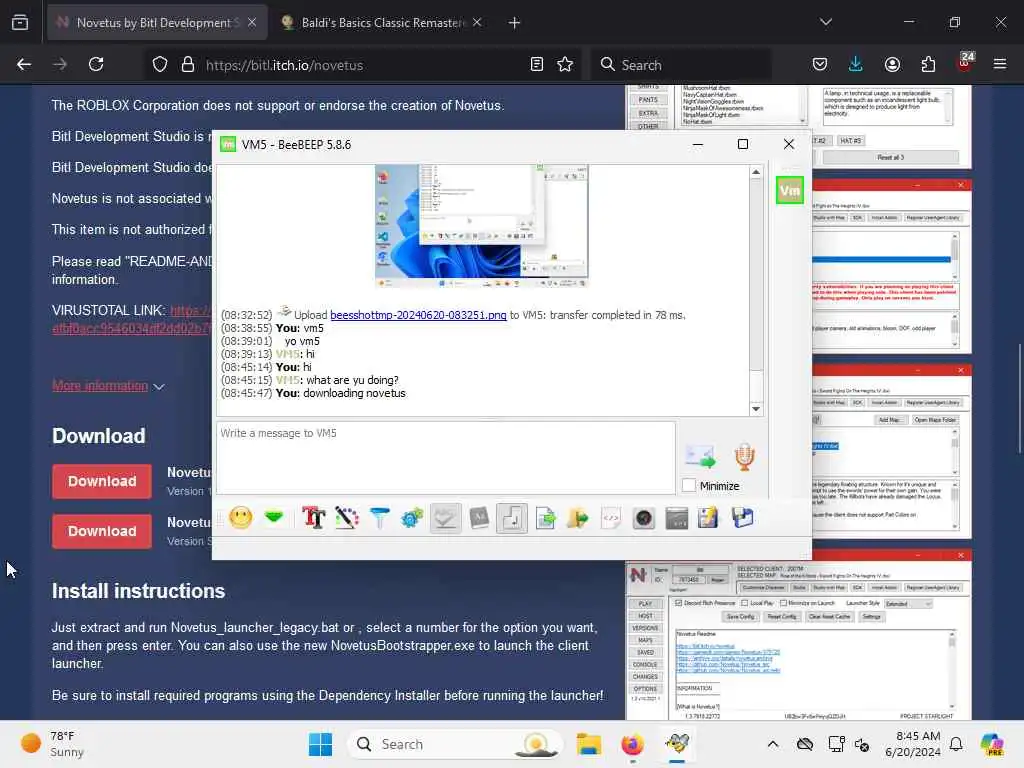Open the Firefox View icon at far left of tab bar
The width and height of the screenshot is (1024, 768).
[20, 23]
